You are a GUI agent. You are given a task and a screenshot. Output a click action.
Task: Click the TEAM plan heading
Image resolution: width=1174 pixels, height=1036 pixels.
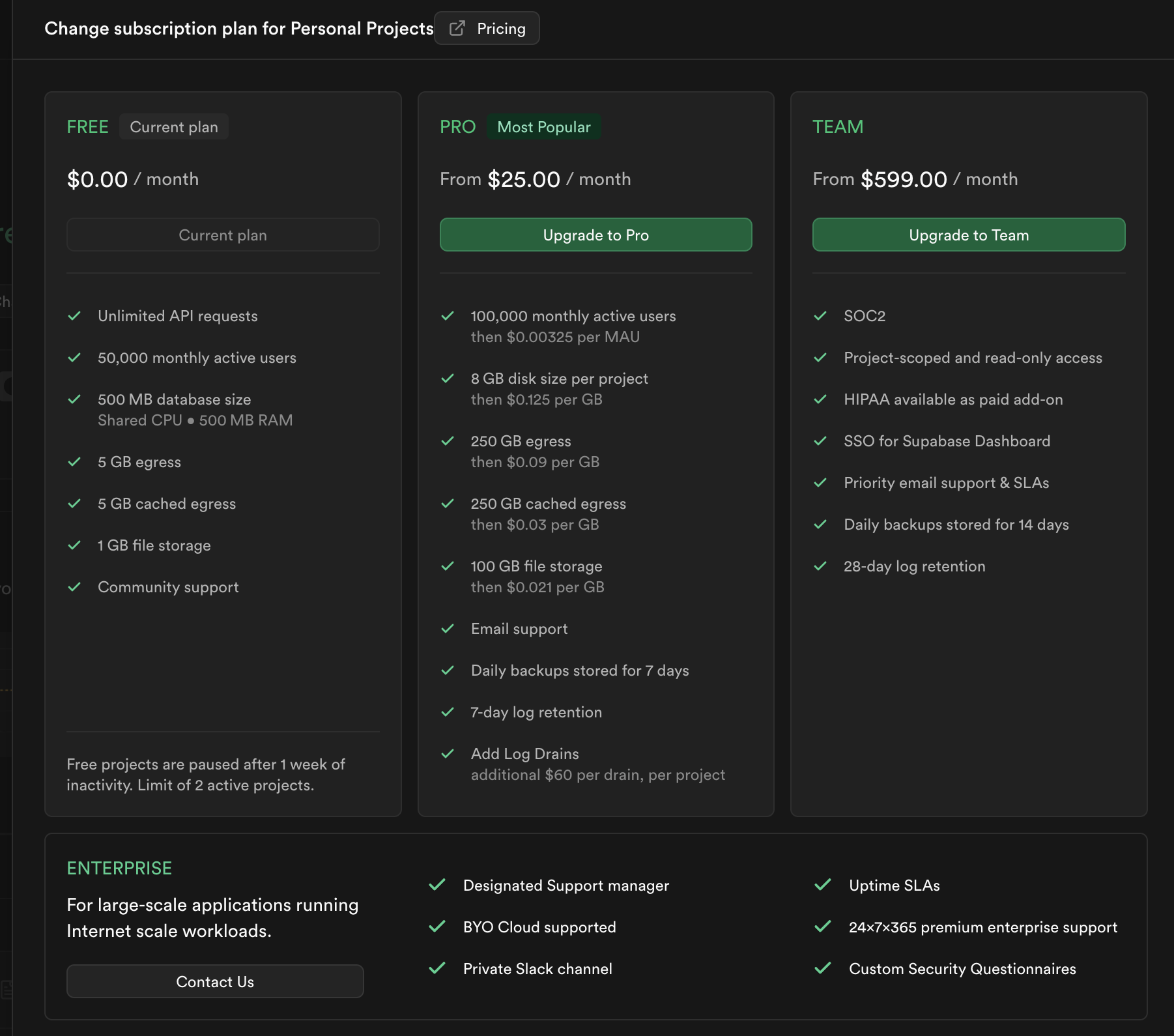click(837, 126)
